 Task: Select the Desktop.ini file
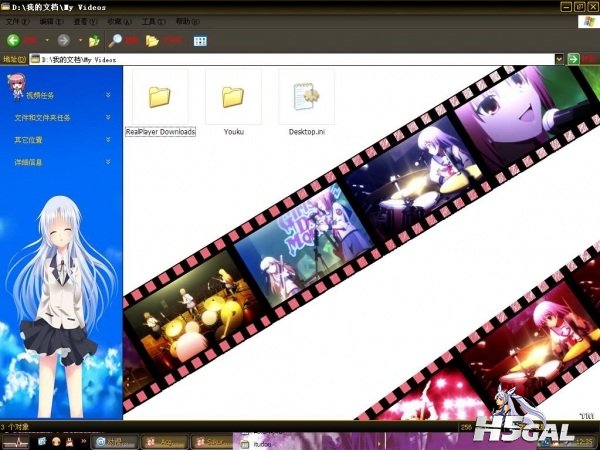coord(307,103)
